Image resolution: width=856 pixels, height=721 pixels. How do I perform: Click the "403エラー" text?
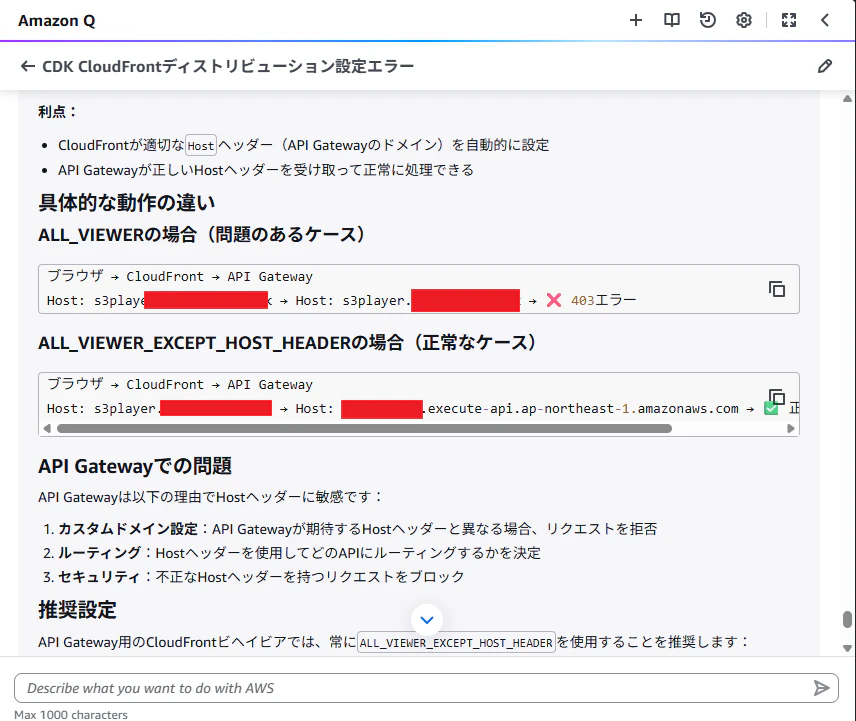603,300
